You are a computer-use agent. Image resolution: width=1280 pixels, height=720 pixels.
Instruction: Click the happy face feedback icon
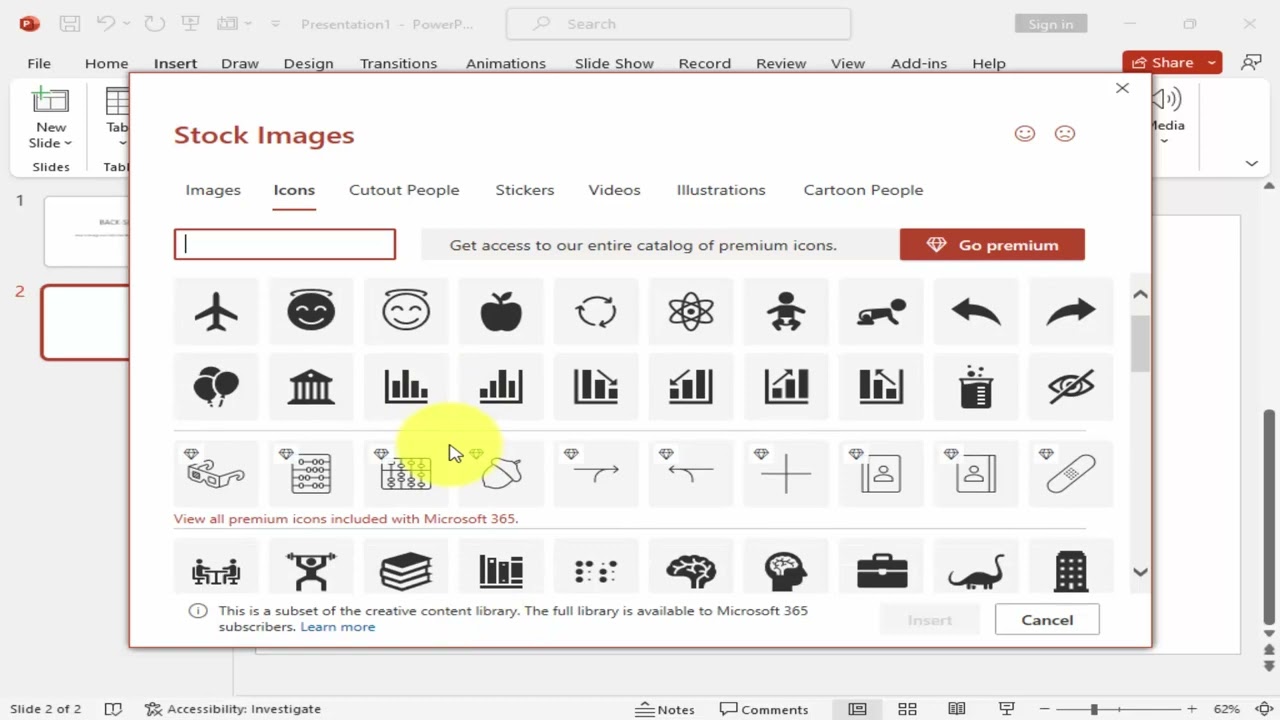coord(1025,133)
